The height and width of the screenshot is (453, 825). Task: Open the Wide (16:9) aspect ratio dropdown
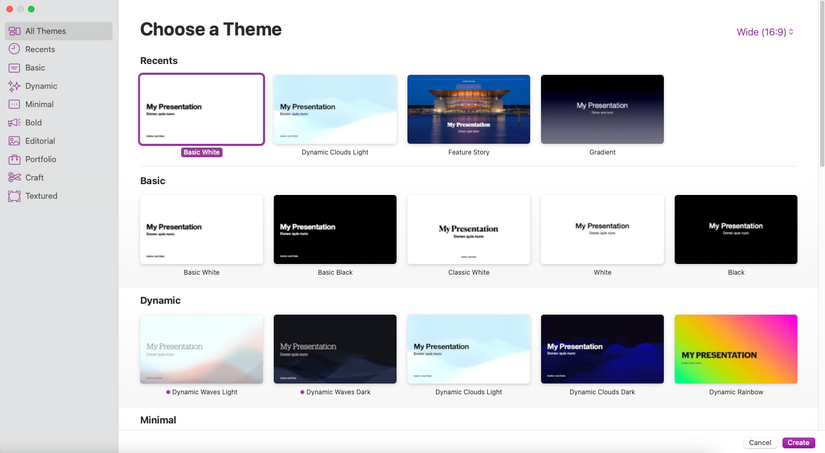click(x=765, y=32)
